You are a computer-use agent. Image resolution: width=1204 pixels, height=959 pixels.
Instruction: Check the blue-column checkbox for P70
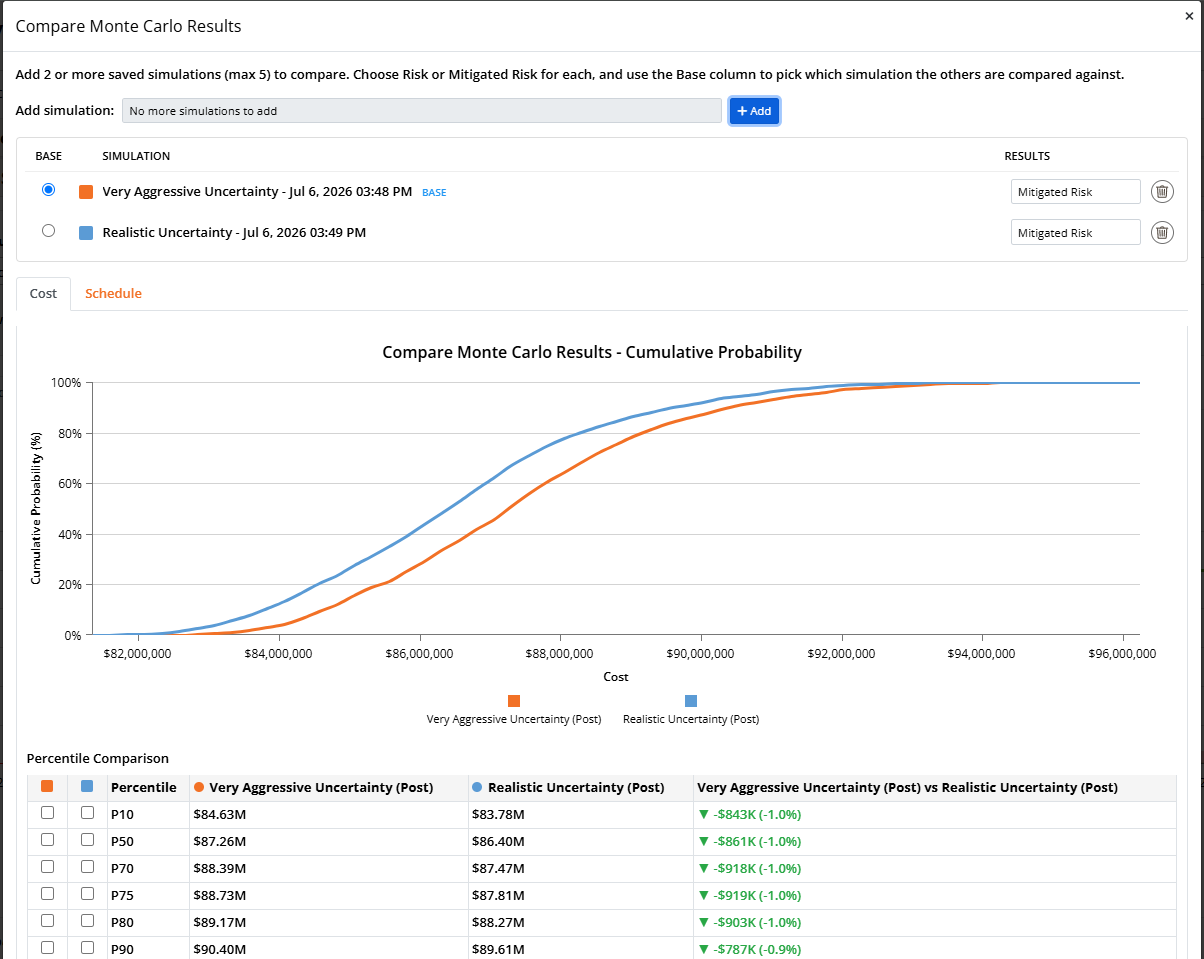click(x=87, y=867)
